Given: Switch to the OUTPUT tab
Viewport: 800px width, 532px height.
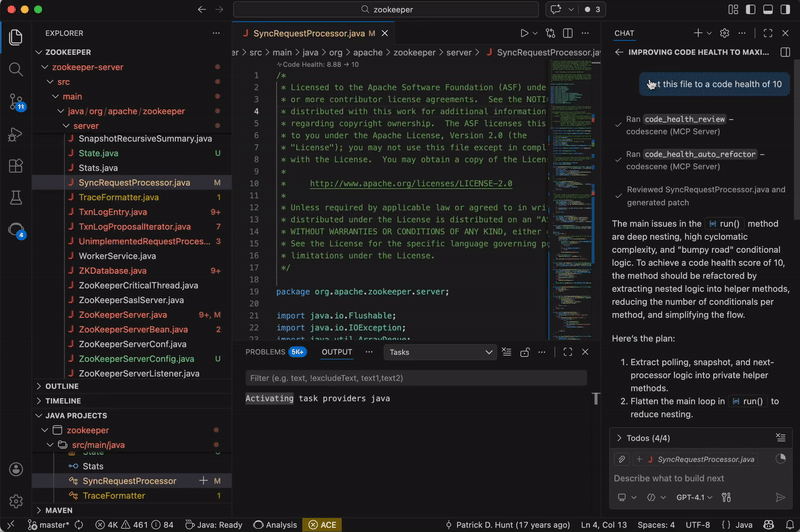Looking at the screenshot, I should [337, 352].
